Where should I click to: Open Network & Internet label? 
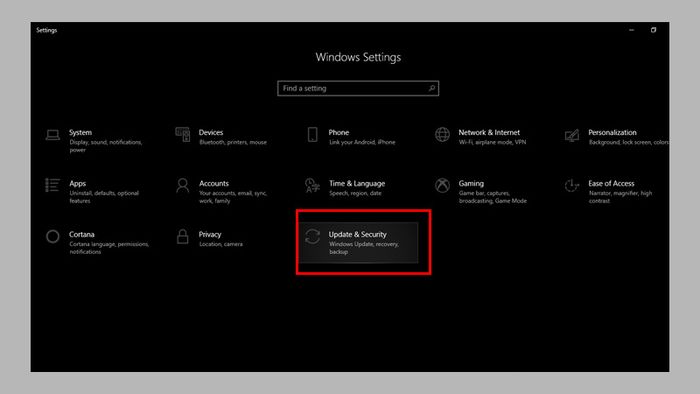489,133
